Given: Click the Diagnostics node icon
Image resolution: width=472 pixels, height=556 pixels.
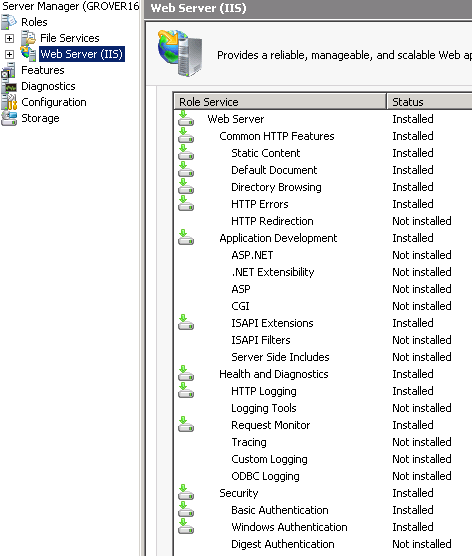Looking at the screenshot, I should point(9,86).
